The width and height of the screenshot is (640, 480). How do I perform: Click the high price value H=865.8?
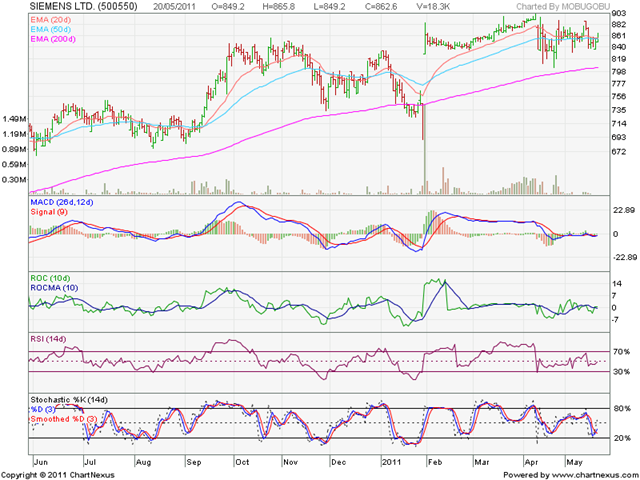(278, 7)
